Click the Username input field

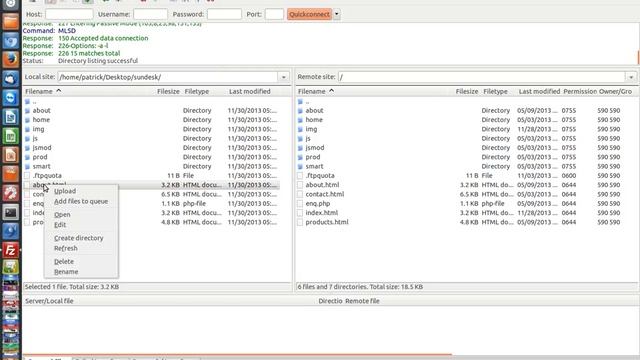(x=150, y=14)
